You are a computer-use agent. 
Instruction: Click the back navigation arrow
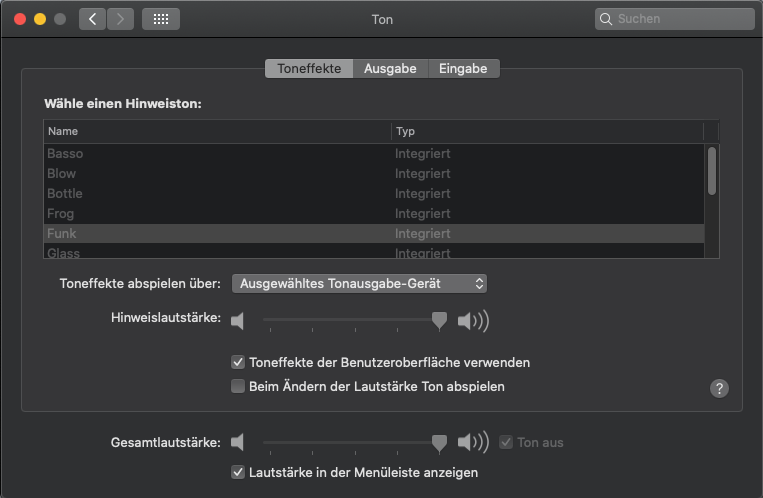pos(92,19)
